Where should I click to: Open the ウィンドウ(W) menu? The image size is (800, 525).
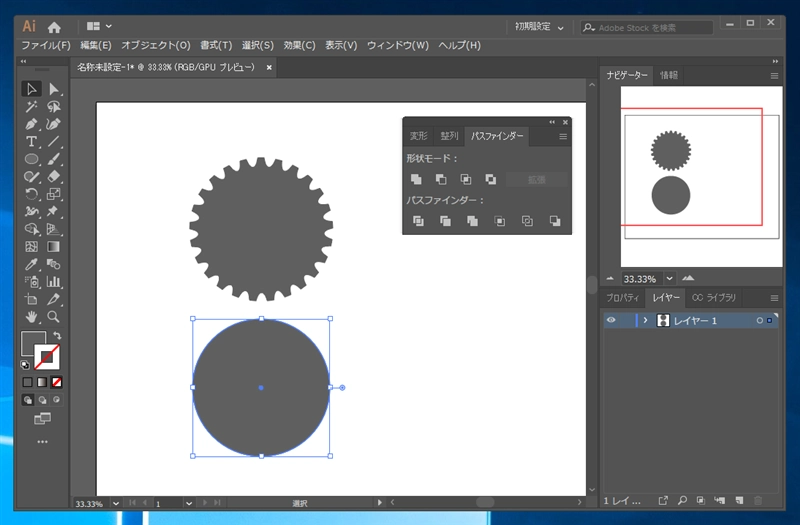coord(398,45)
